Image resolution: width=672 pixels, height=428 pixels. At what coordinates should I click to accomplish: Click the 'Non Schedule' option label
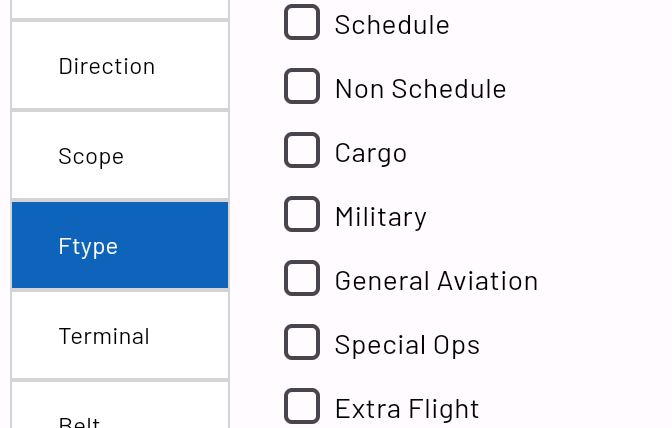(420, 87)
